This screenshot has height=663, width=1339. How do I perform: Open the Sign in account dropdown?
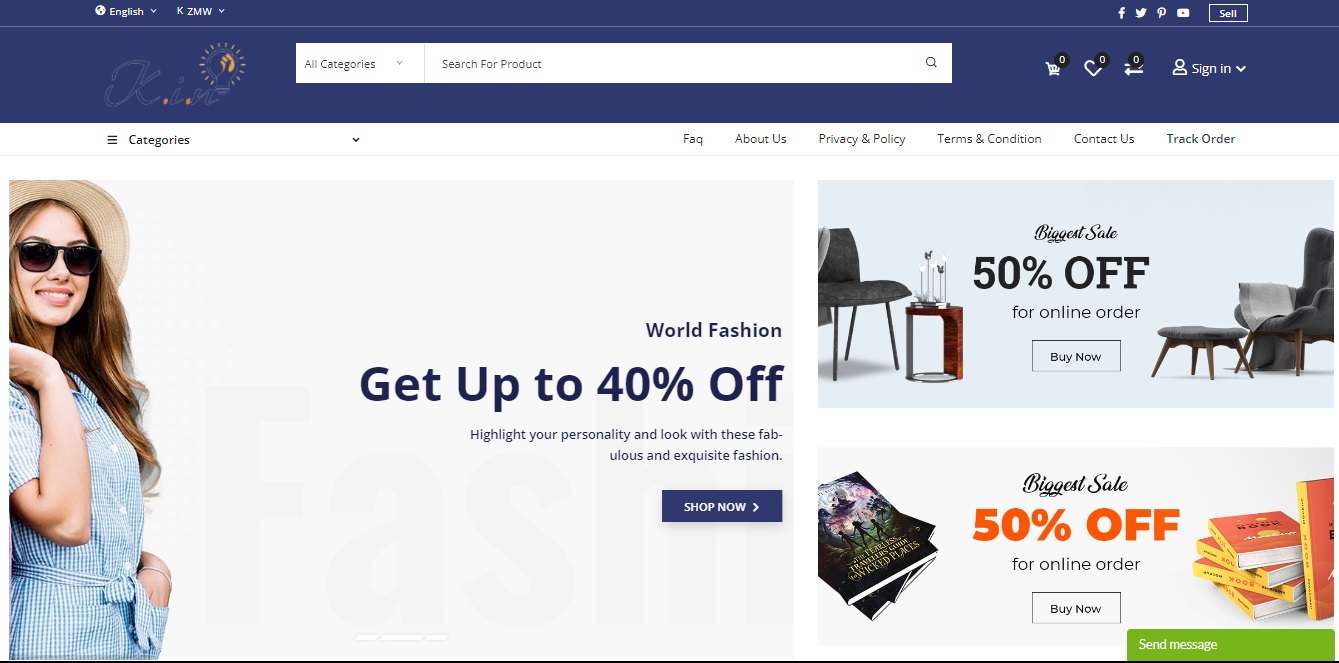click(x=1209, y=68)
